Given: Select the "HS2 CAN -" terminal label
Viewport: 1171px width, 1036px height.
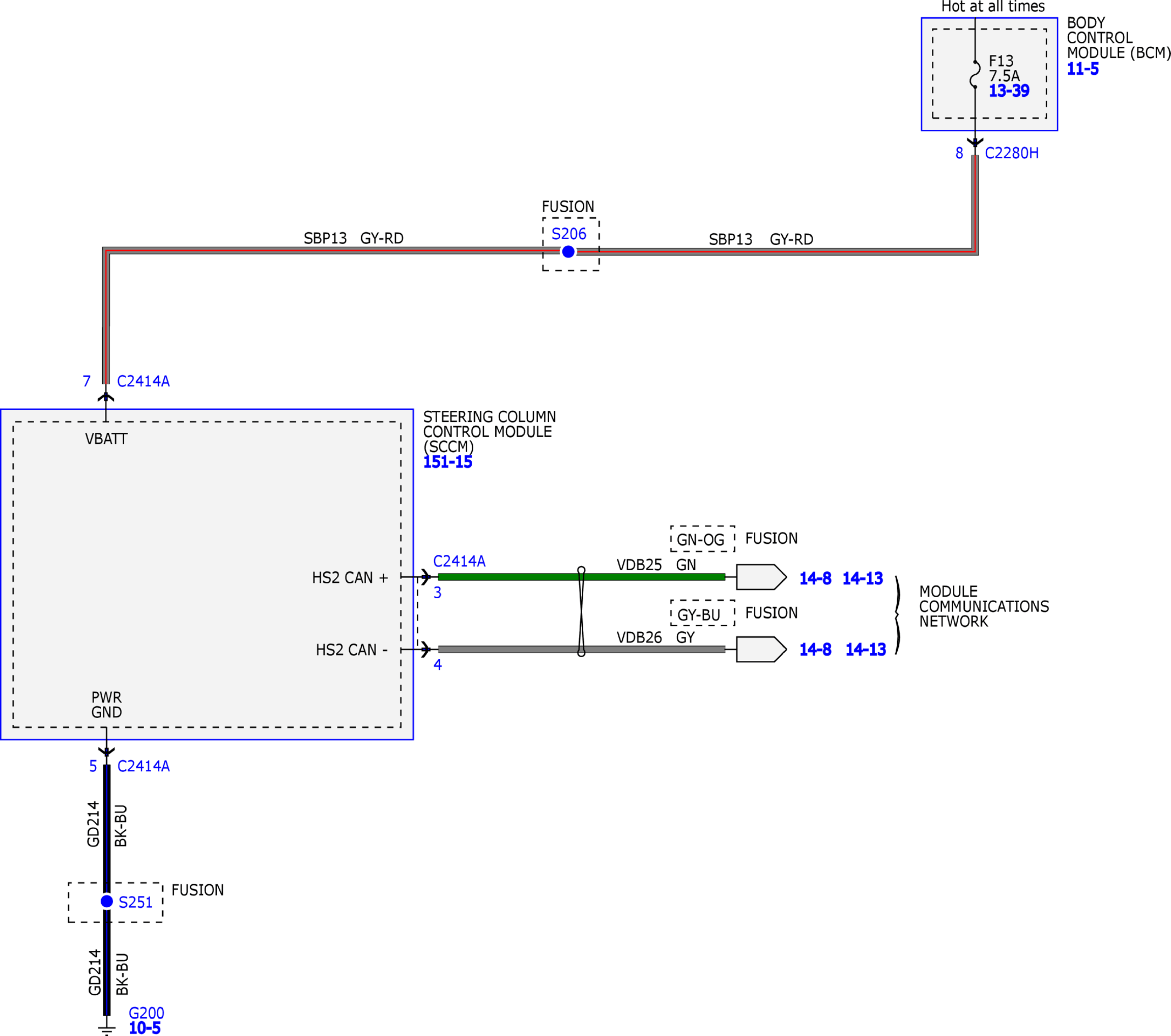Looking at the screenshot, I should 352,650.
